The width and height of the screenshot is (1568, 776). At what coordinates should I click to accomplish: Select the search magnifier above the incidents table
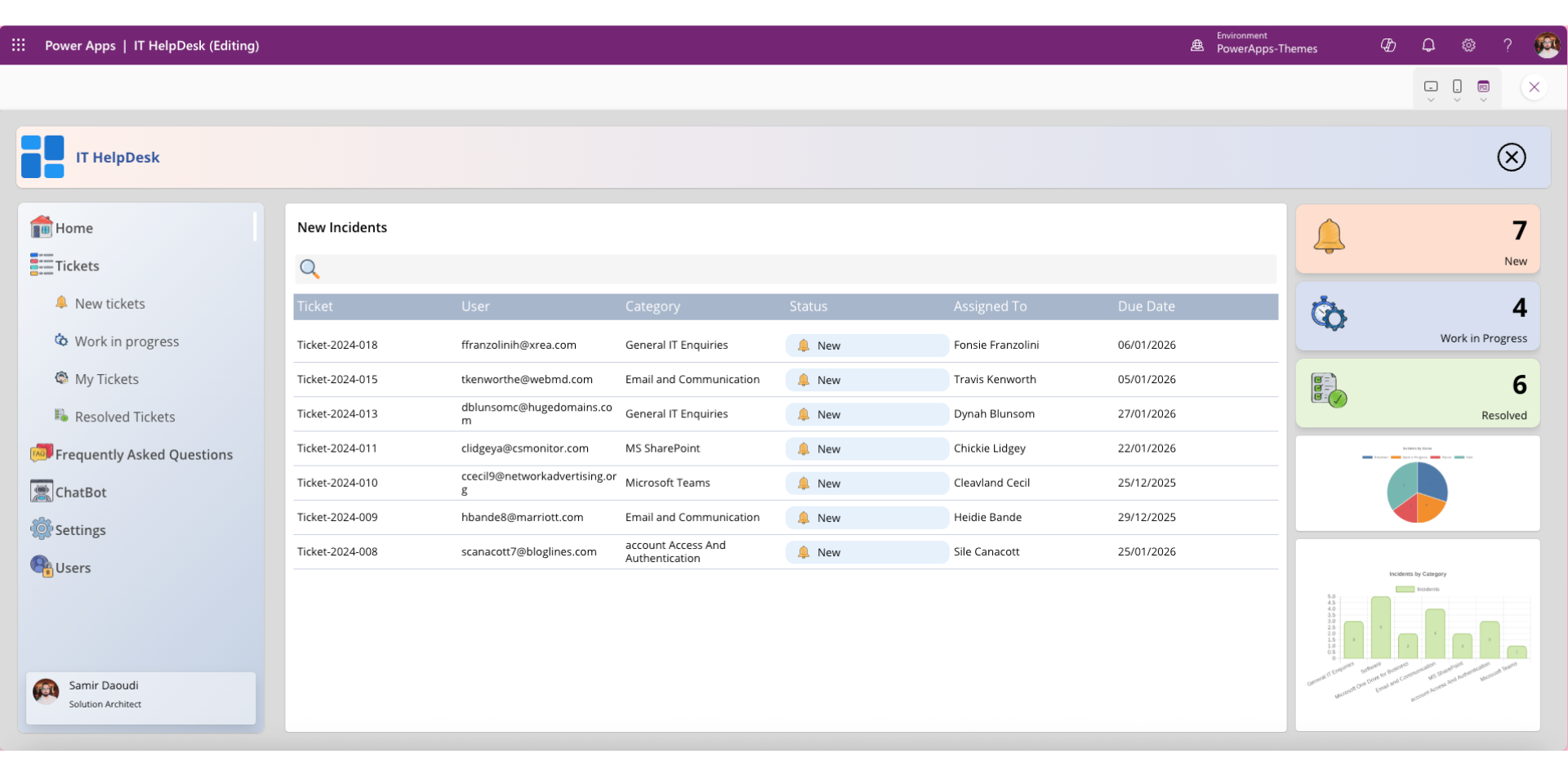pyautogui.click(x=310, y=268)
